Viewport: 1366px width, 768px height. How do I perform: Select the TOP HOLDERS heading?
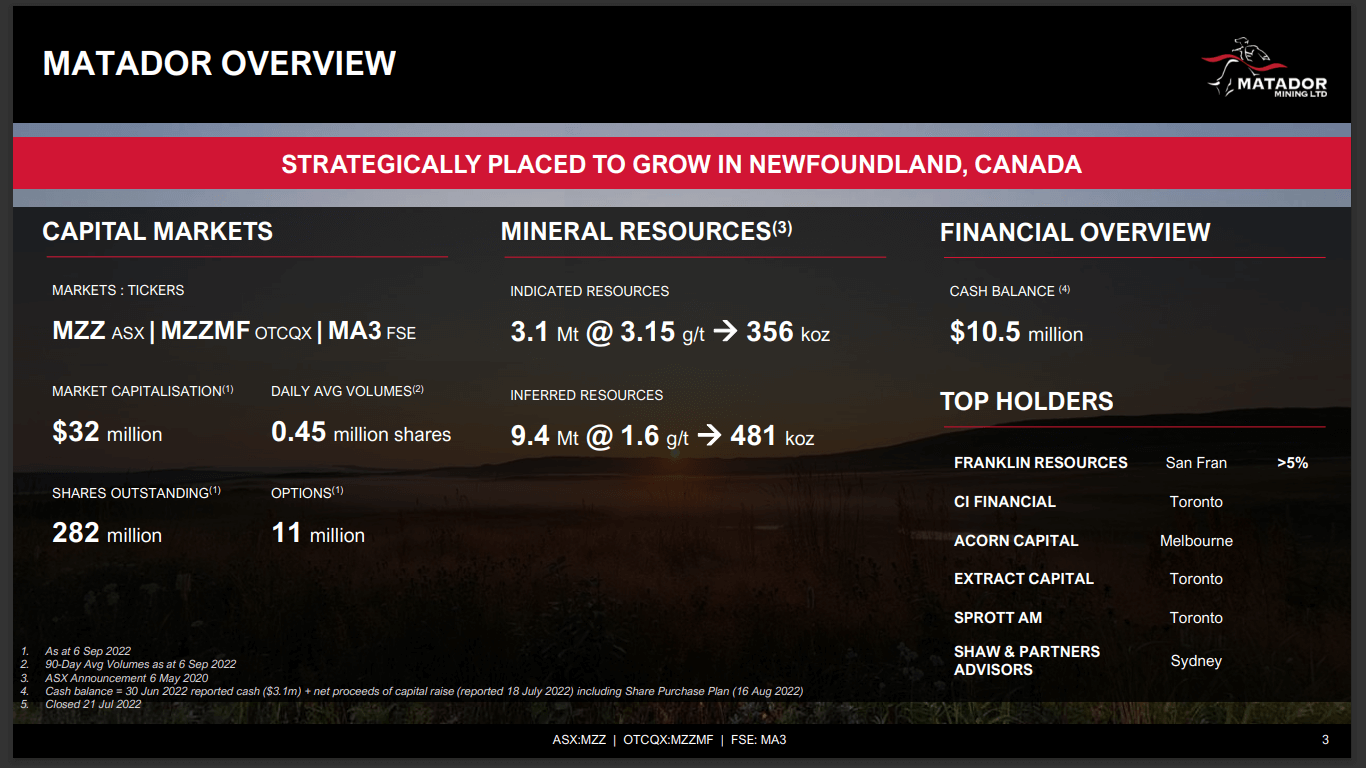pos(1027,401)
